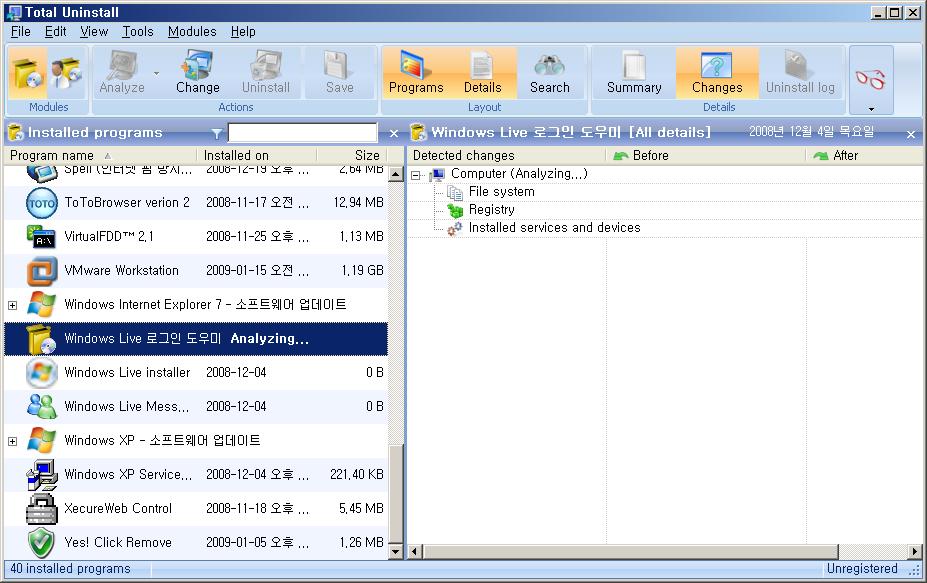The width and height of the screenshot is (927, 583).
Task: Select the XecureWeb Control entry
Action: coord(196,509)
